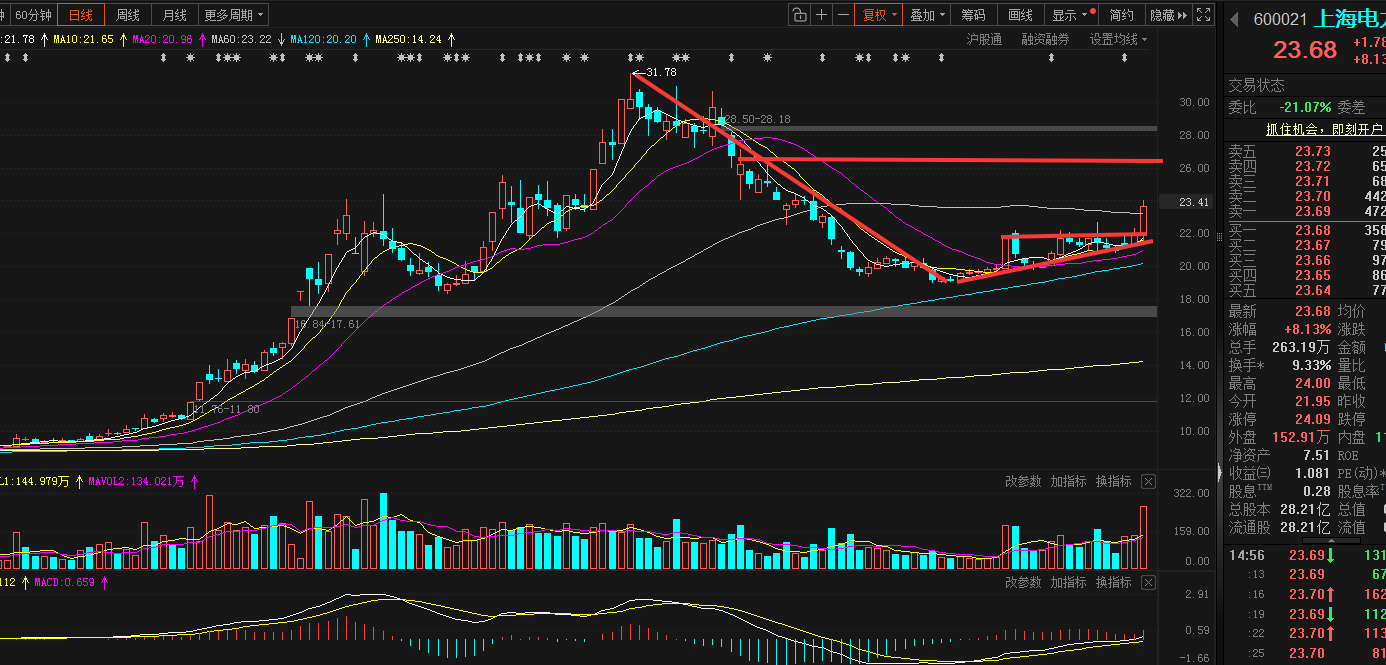1386x665 pixels.
Task: Click the 卖一 ask price 23.69
Action: (1313, 211)
